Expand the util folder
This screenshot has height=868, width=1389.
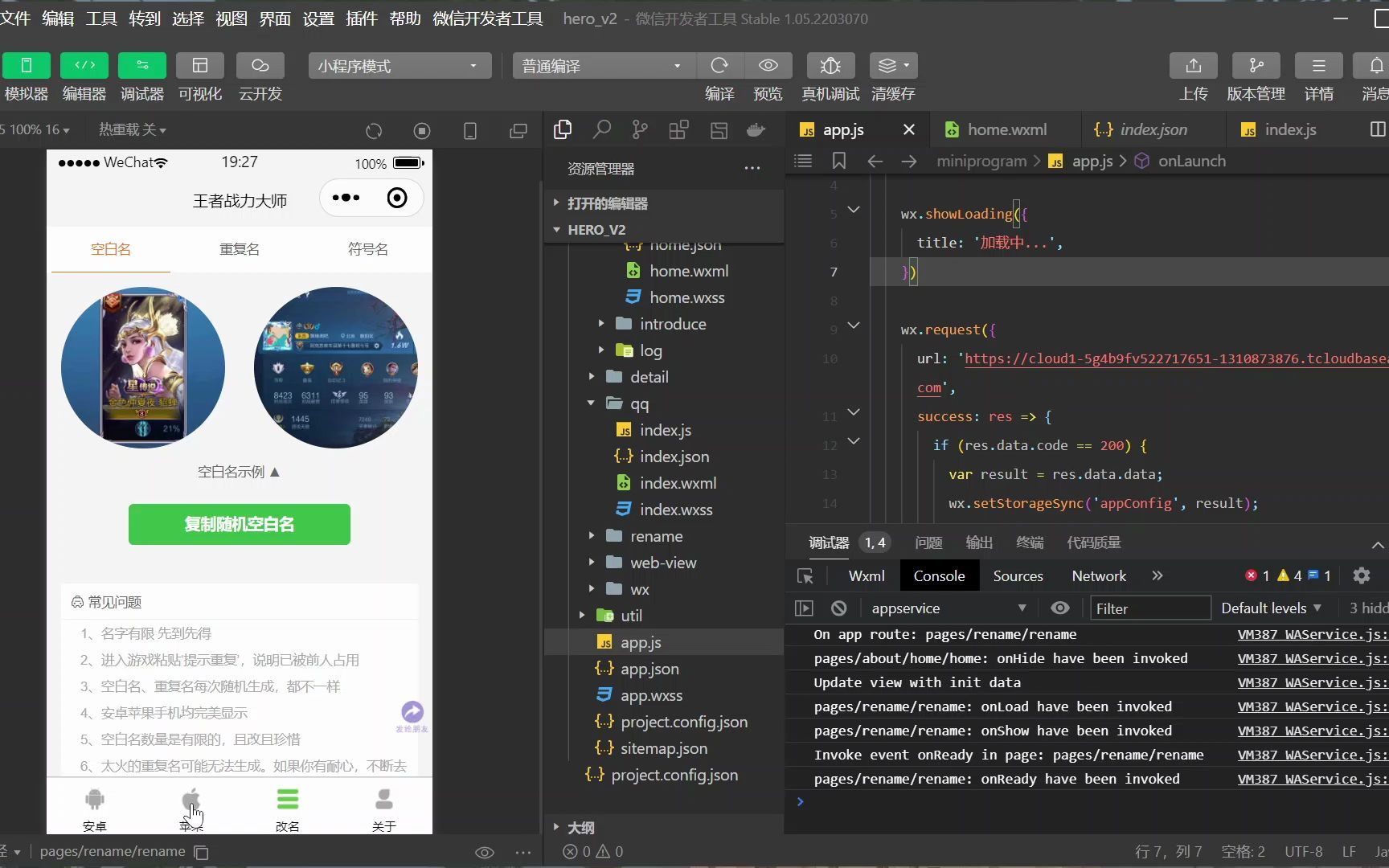coord(663,616)
